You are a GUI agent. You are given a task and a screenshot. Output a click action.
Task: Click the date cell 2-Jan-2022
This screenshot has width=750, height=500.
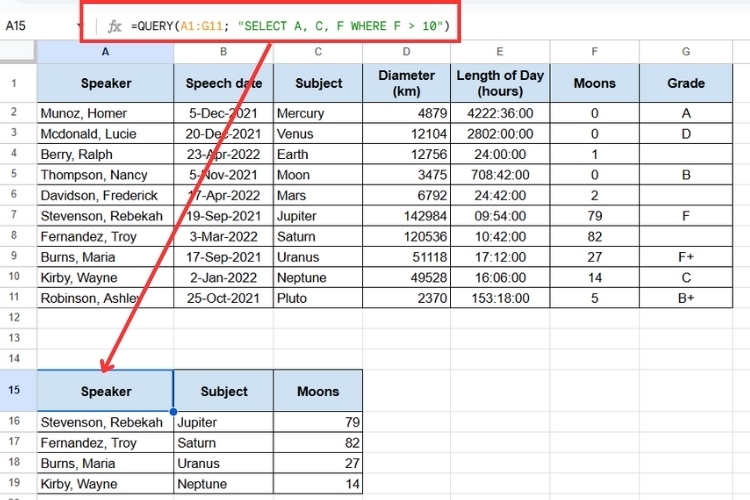(223, 278)
